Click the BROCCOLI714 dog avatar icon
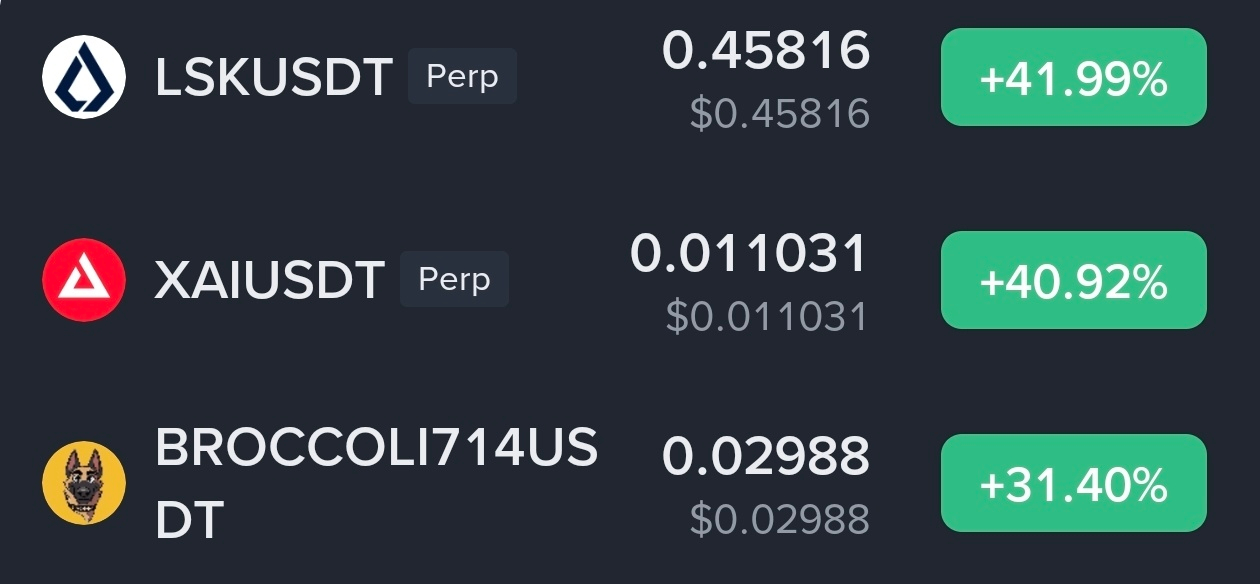 (x=84, y=483)
